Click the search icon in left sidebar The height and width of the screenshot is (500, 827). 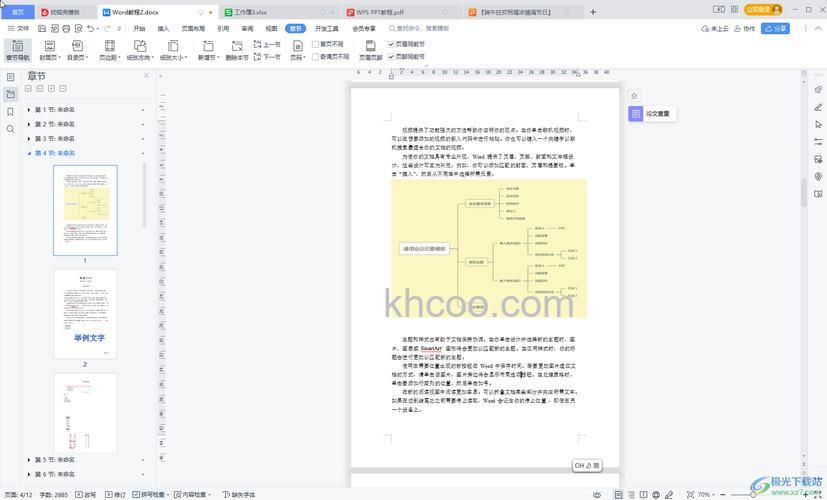click(11, 129)
